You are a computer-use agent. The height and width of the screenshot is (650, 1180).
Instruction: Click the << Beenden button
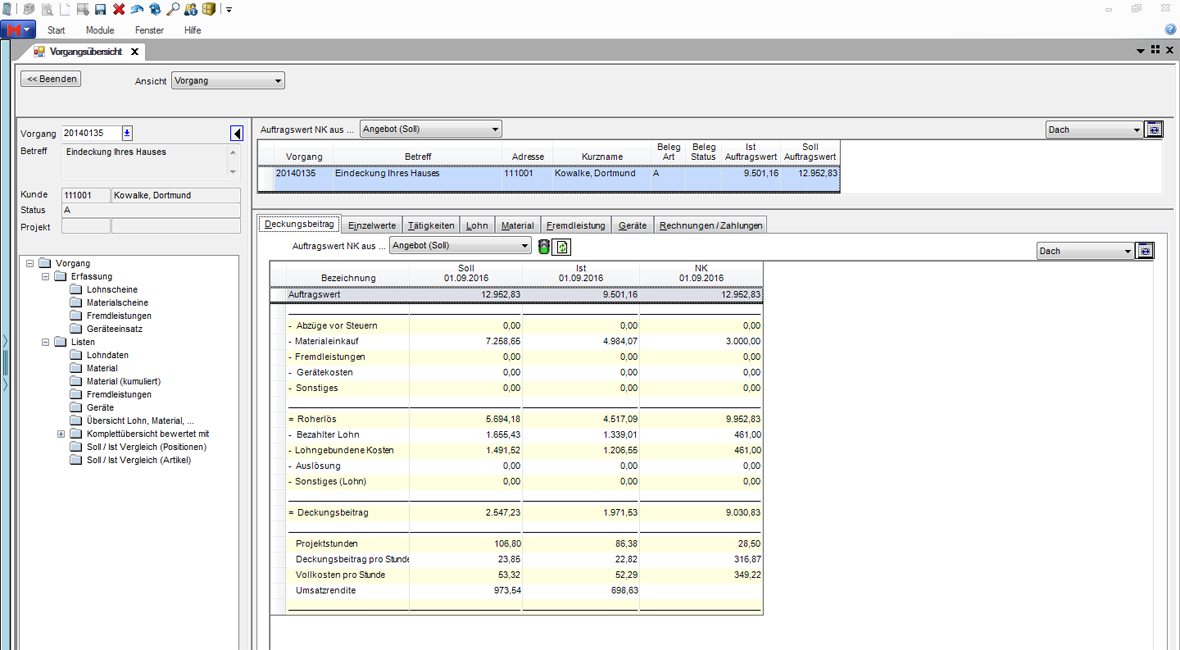[51, 79]
